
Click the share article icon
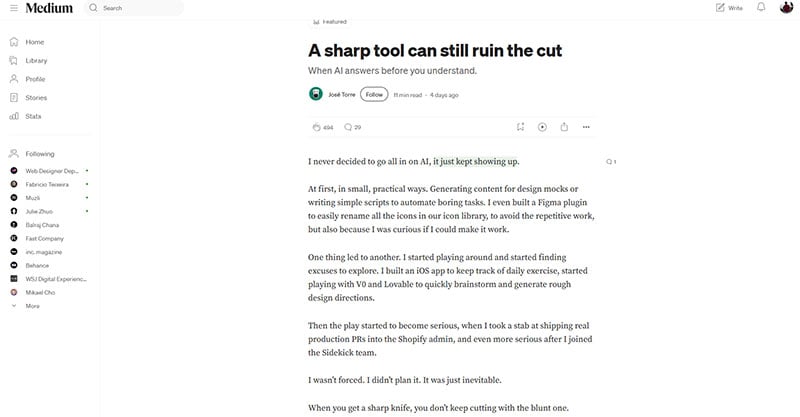tap(564, 127)
